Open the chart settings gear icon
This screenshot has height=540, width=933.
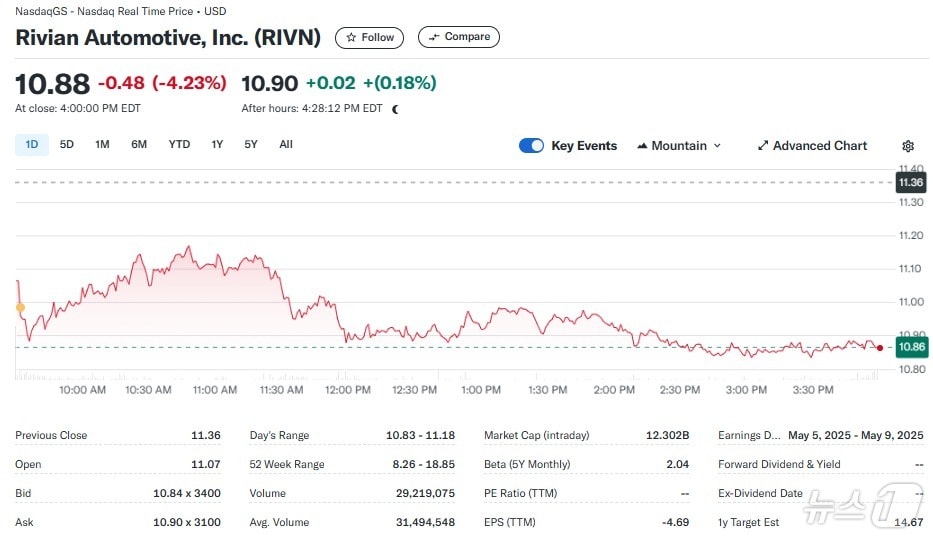[x=908, y=146]
